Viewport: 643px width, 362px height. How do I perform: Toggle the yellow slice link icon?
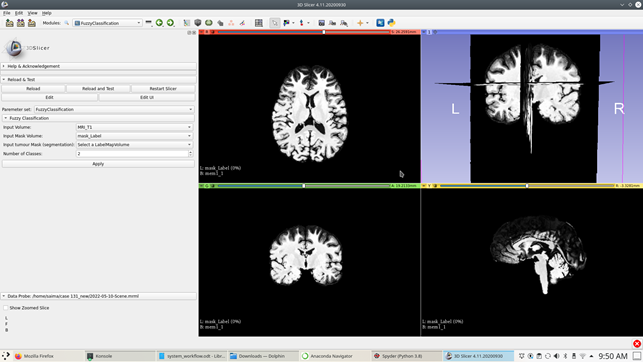435,186
